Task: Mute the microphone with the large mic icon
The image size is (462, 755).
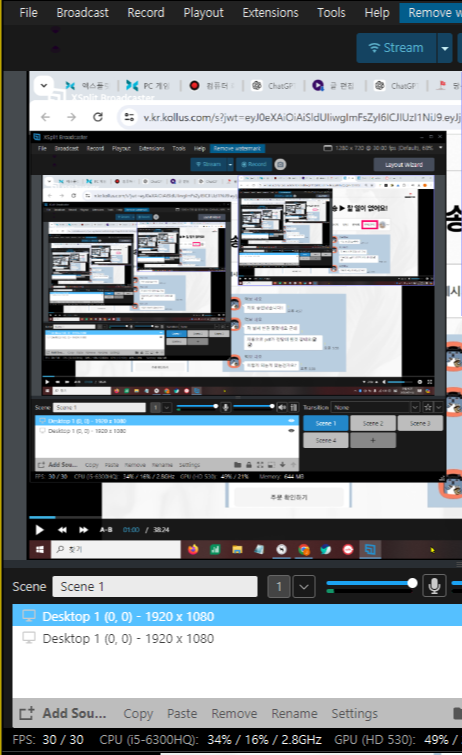Action: pos(434,586)
